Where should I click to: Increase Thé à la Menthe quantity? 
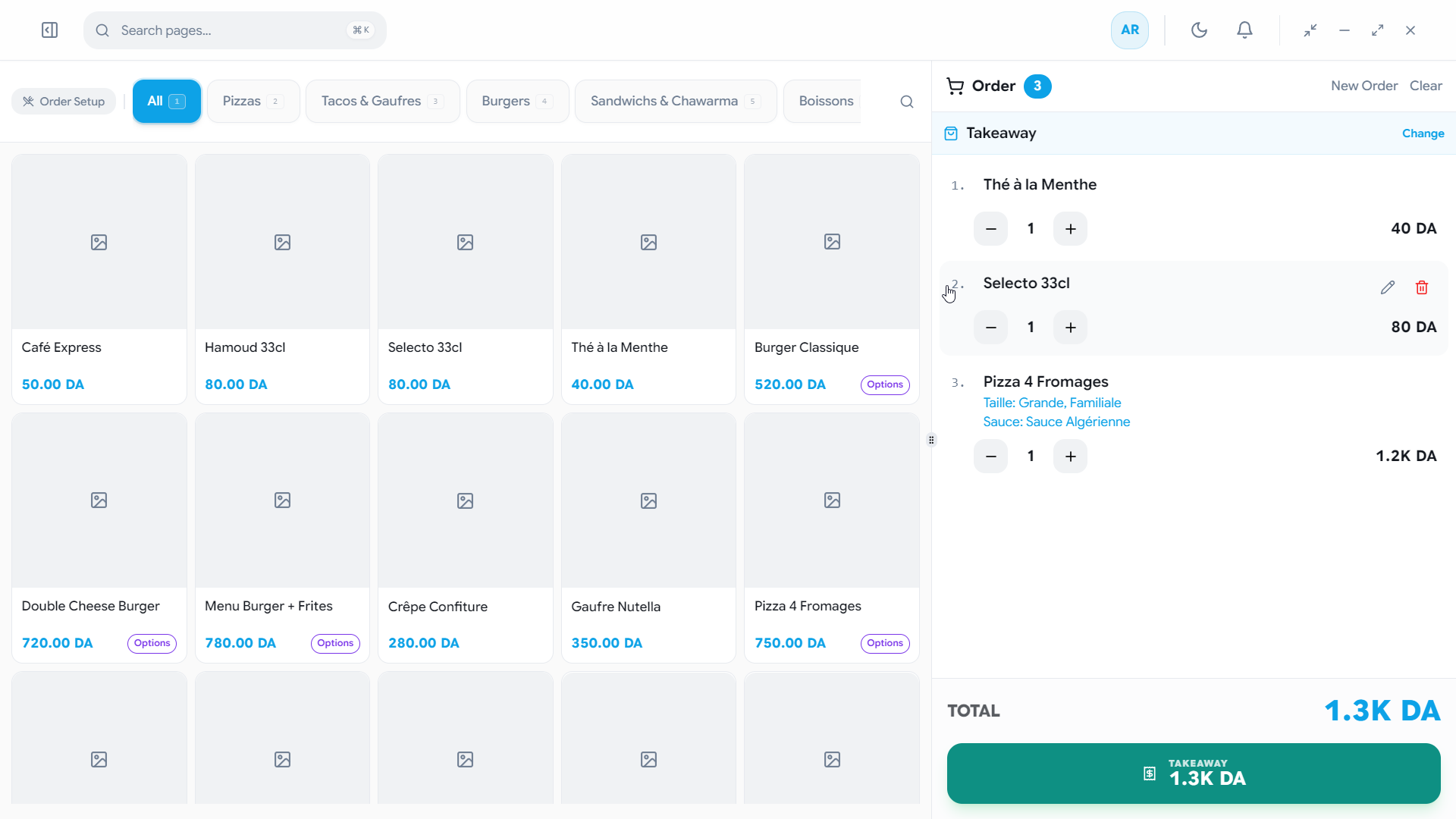pos(1070,229)
